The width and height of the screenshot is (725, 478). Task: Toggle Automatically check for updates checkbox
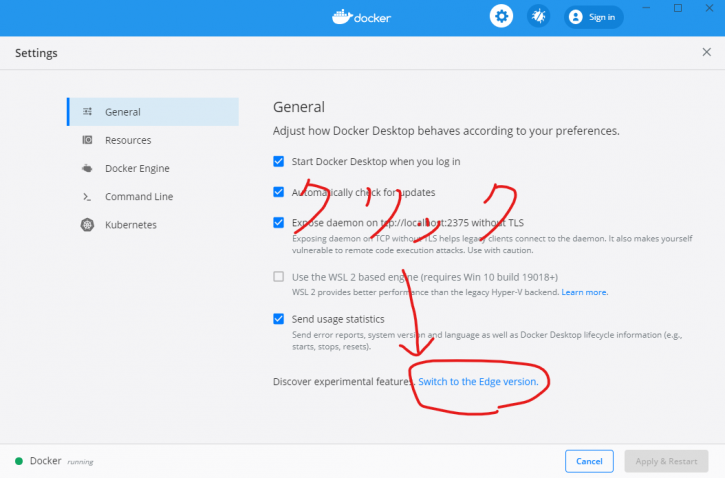coord(278,192)
